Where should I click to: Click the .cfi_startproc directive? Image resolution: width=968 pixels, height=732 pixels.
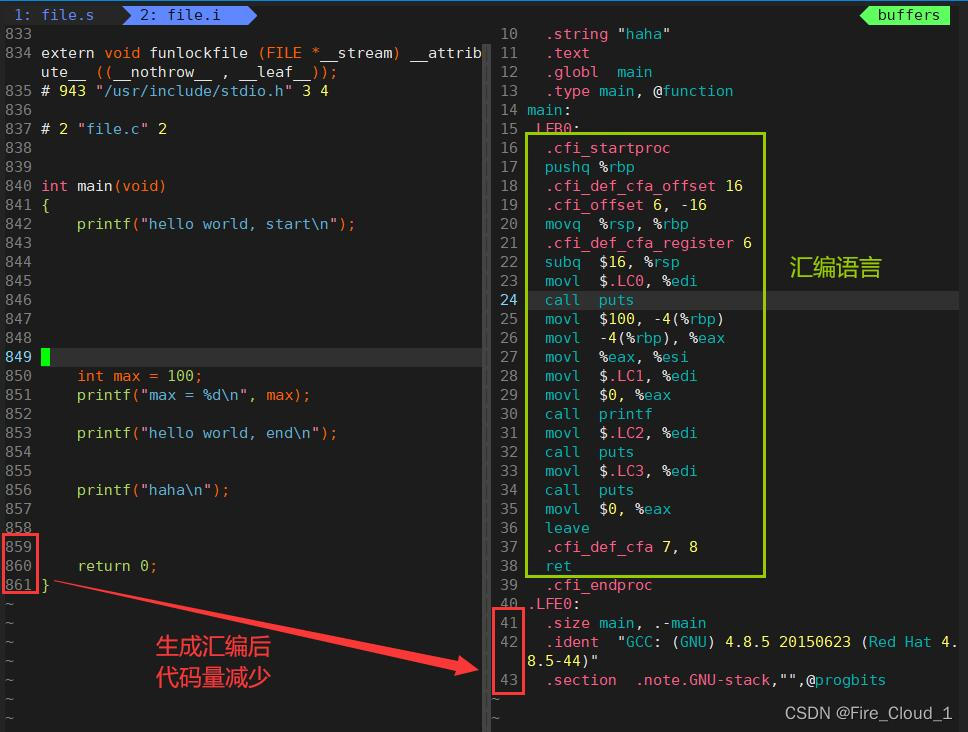[x=607, y=148]
